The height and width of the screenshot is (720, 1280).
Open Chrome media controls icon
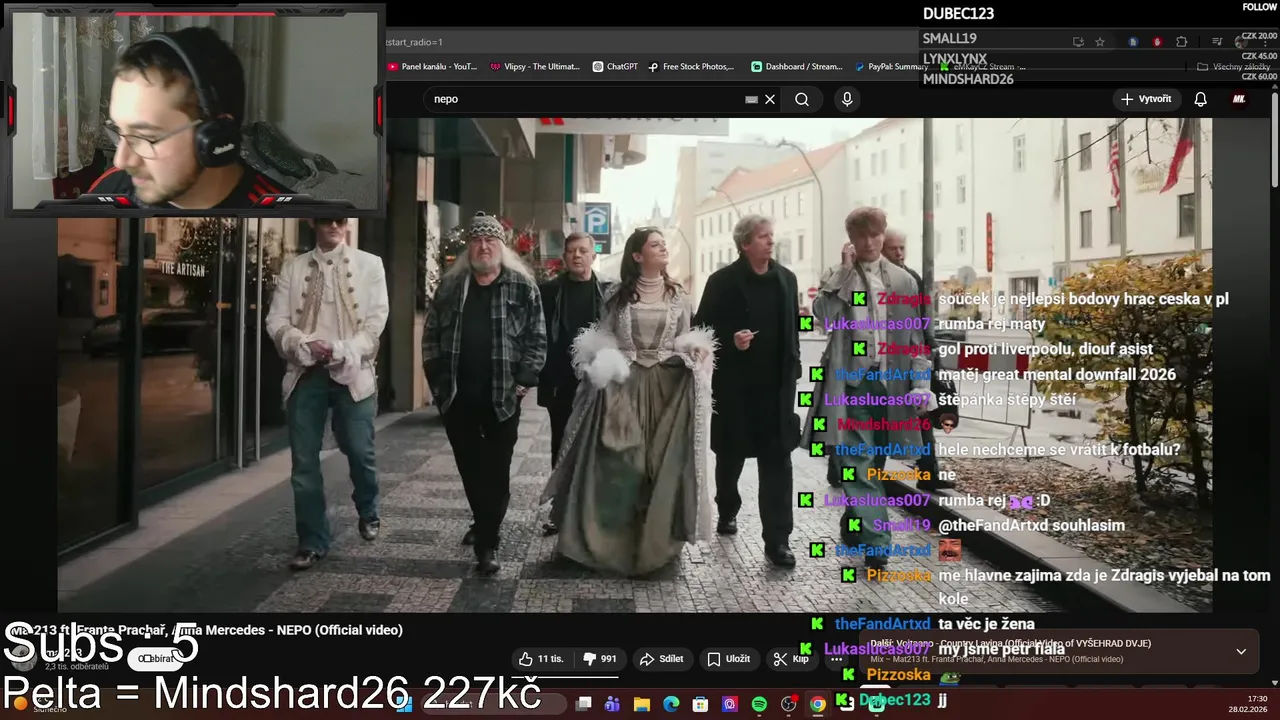click(1217, 42)
